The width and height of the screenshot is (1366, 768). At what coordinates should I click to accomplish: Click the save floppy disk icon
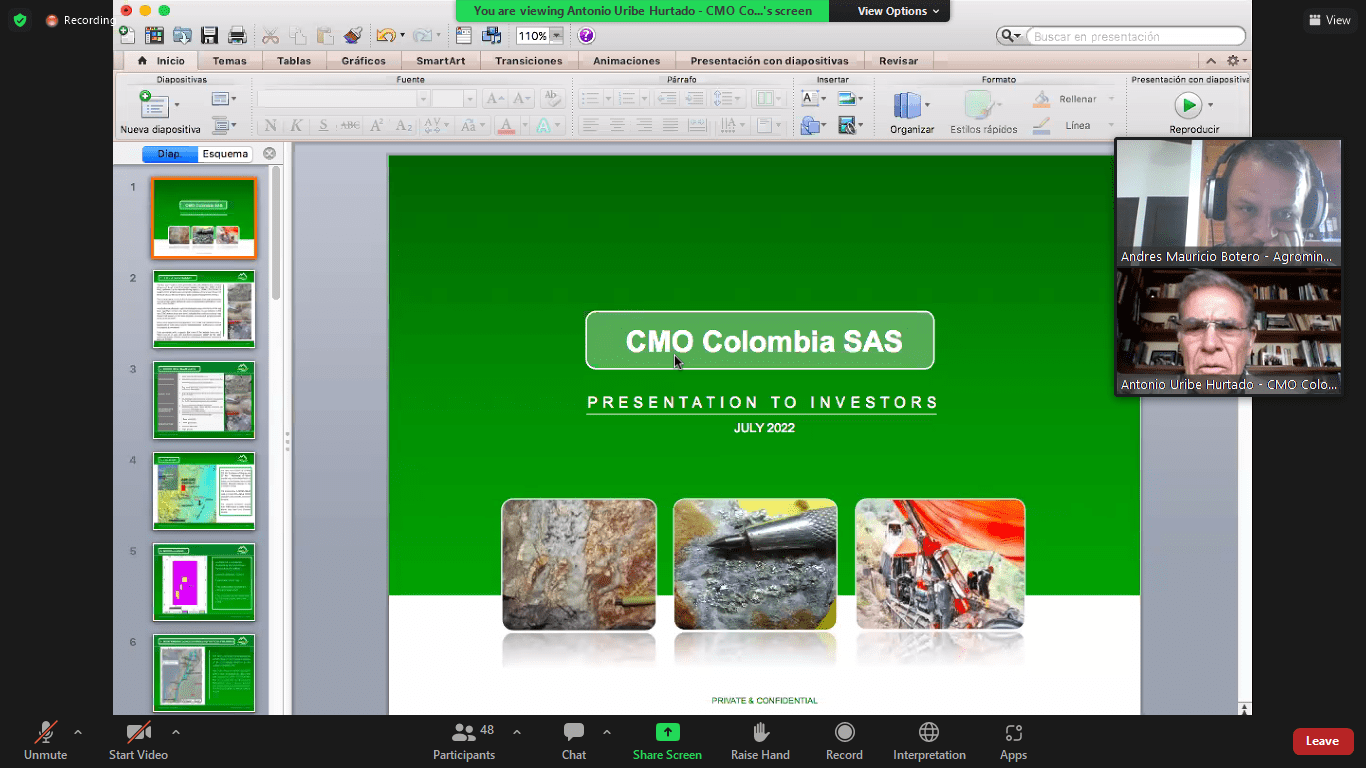pos(209,35)
